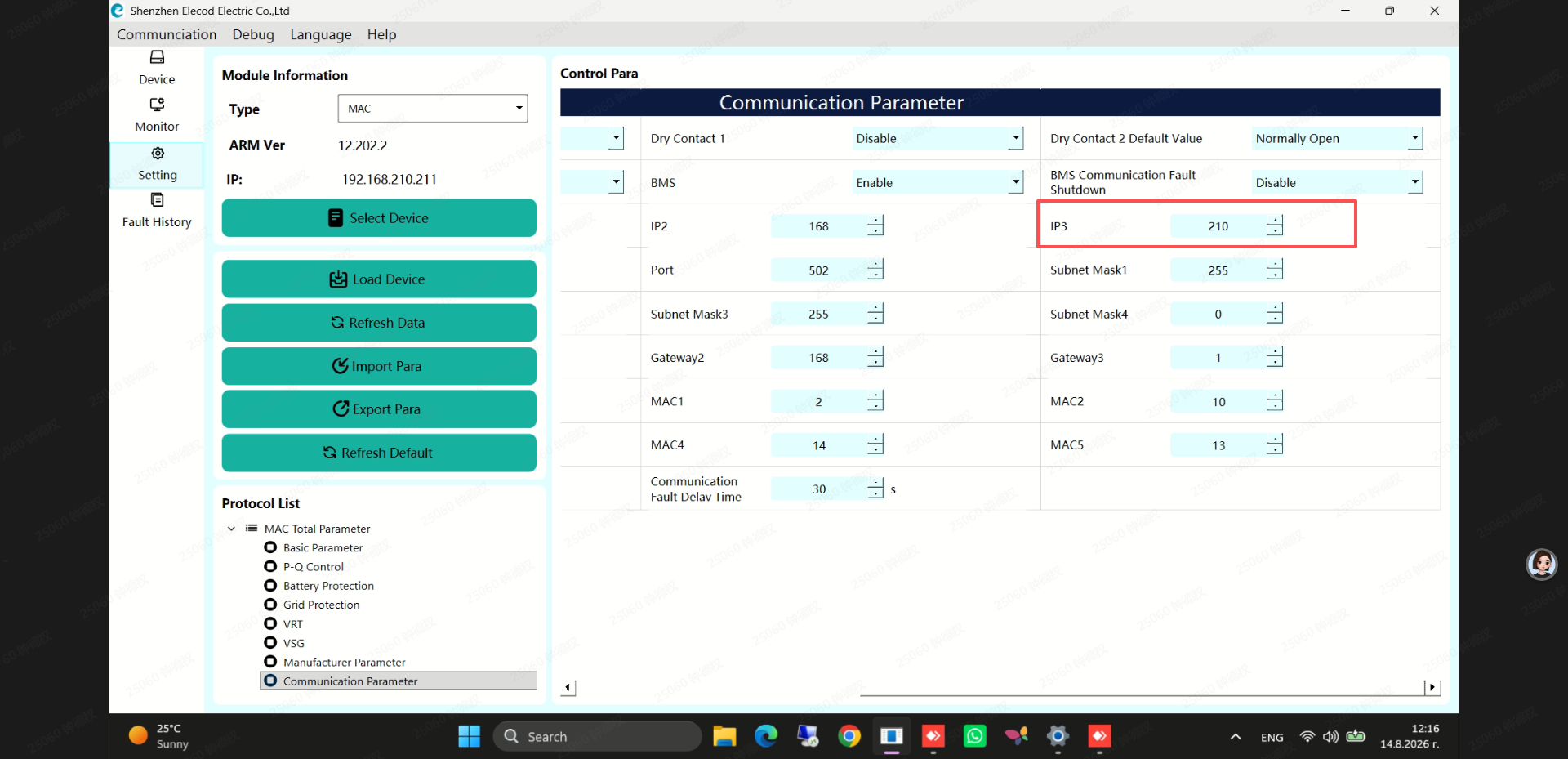Click the IP3 value stepper arrows

click(1275, 225)
